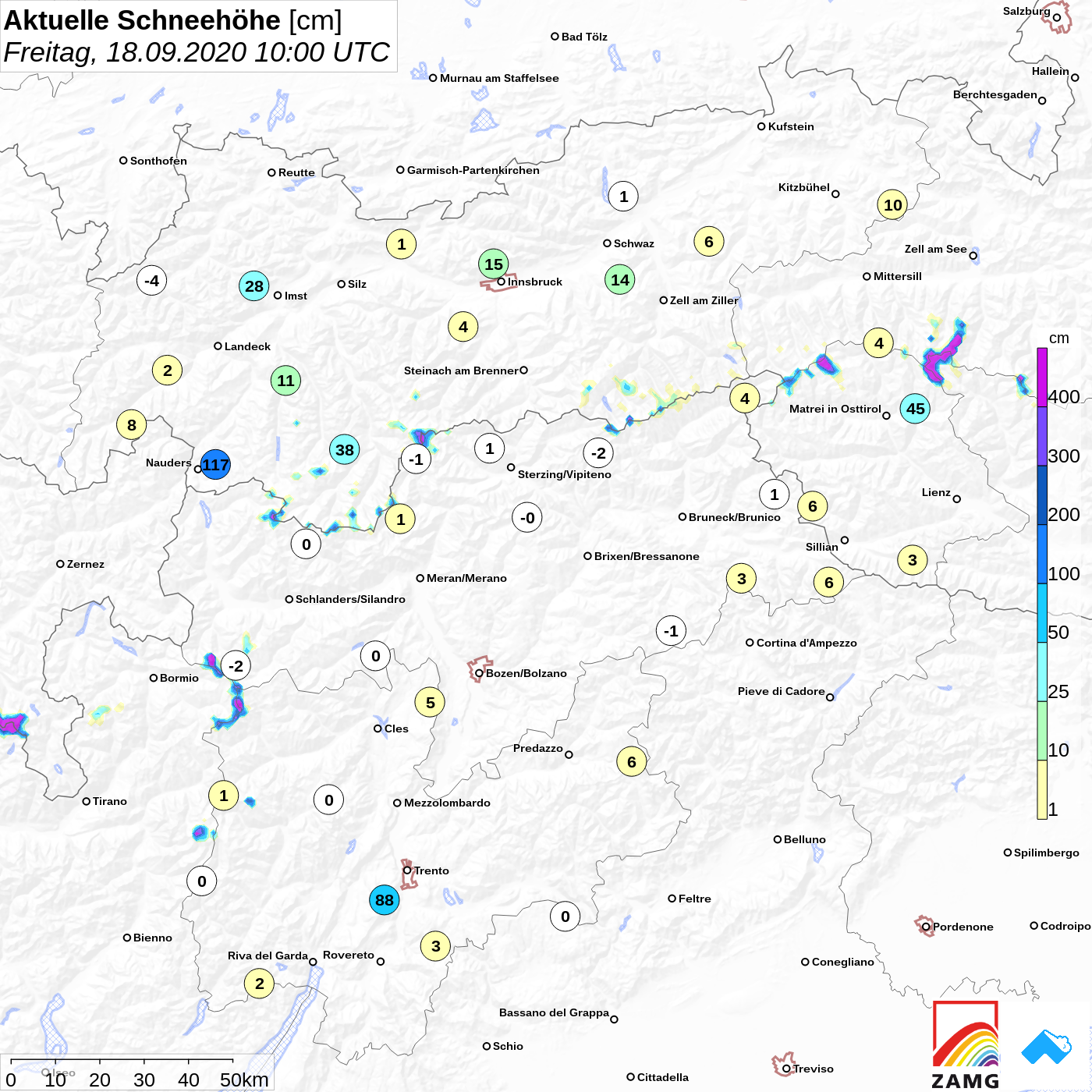Click the Zell am See label
This screenshot has height=1092, width=1092.
936,249
